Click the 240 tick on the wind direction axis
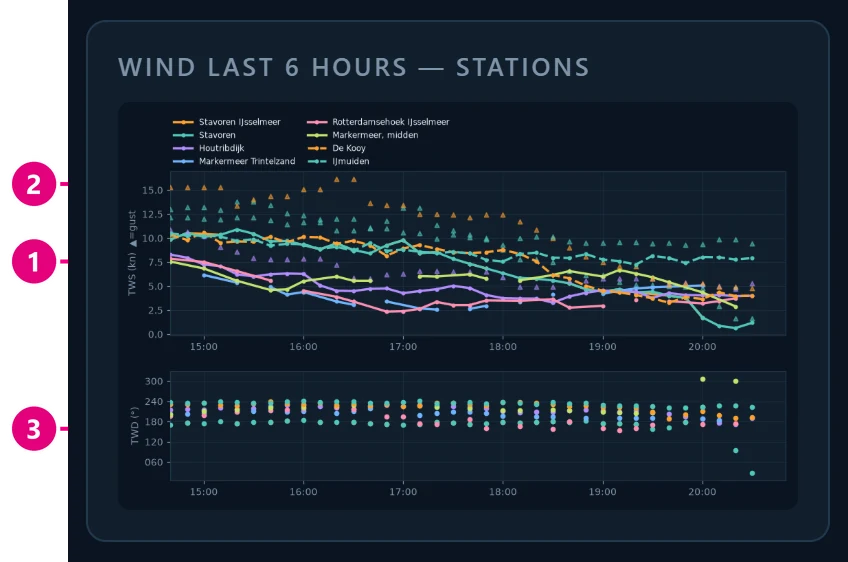This screenshot has height=562, width=848. pos(154,402)
